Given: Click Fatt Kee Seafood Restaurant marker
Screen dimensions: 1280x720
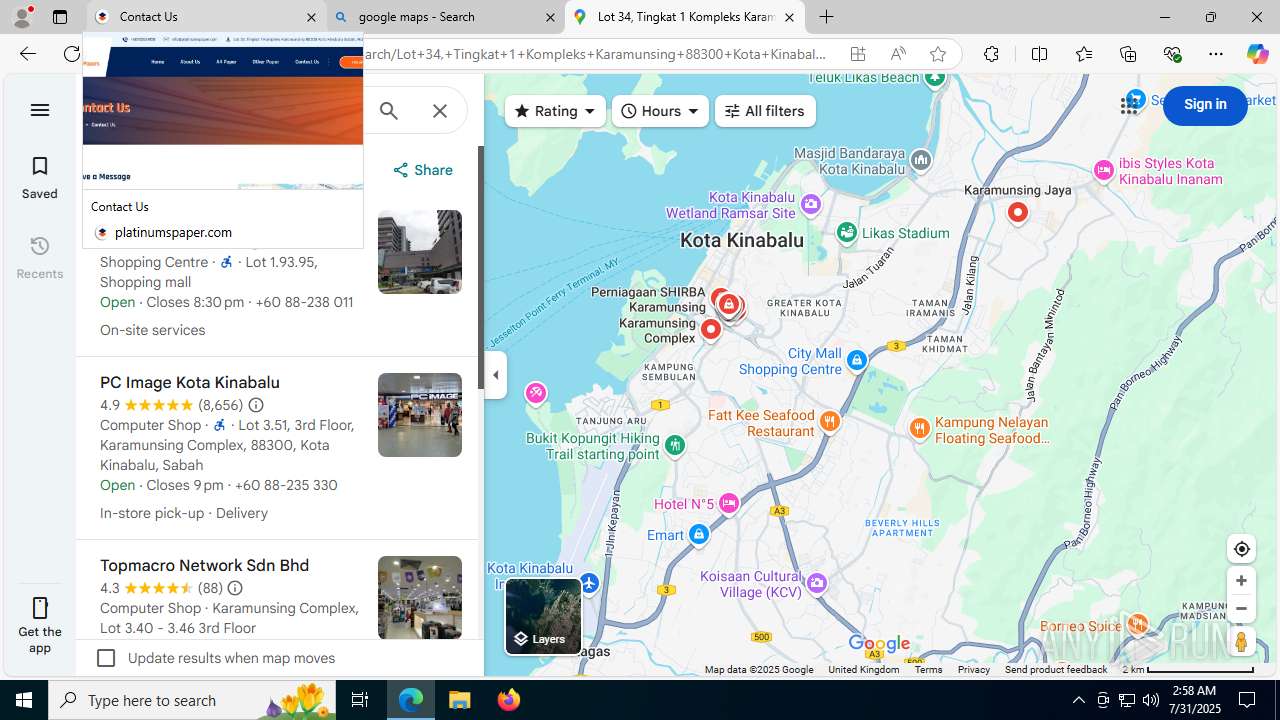Looking at the screenshot, I should [829, 422].
